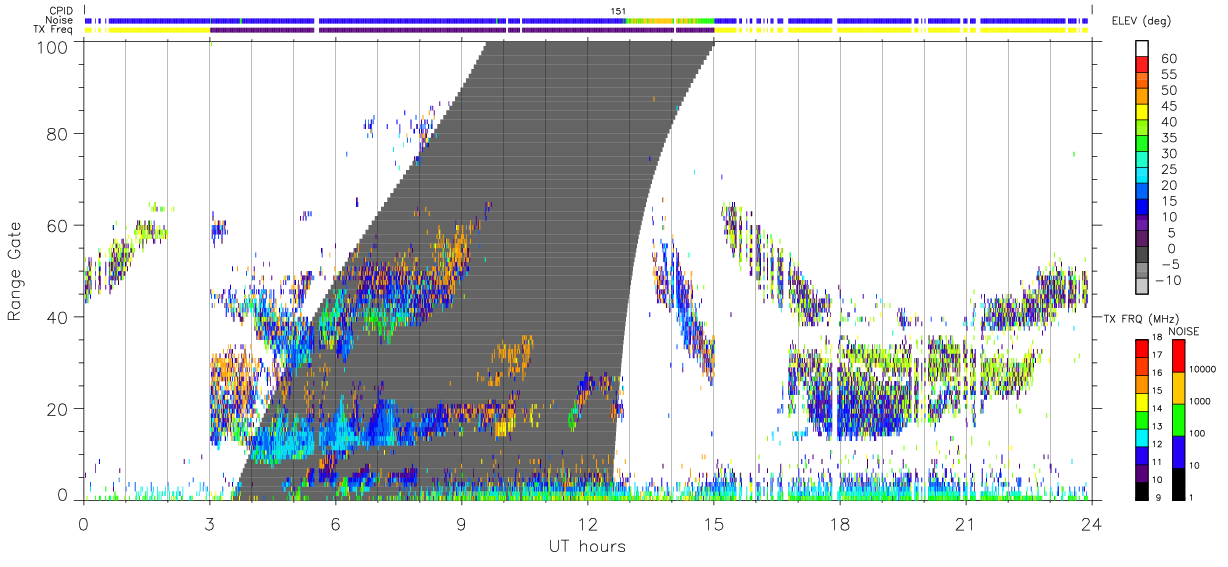Click the x-axis tick label '6'
Image resolution: width=1228 pixels, height=567 pixels.
pyautogui.click(x=335, y=524)
